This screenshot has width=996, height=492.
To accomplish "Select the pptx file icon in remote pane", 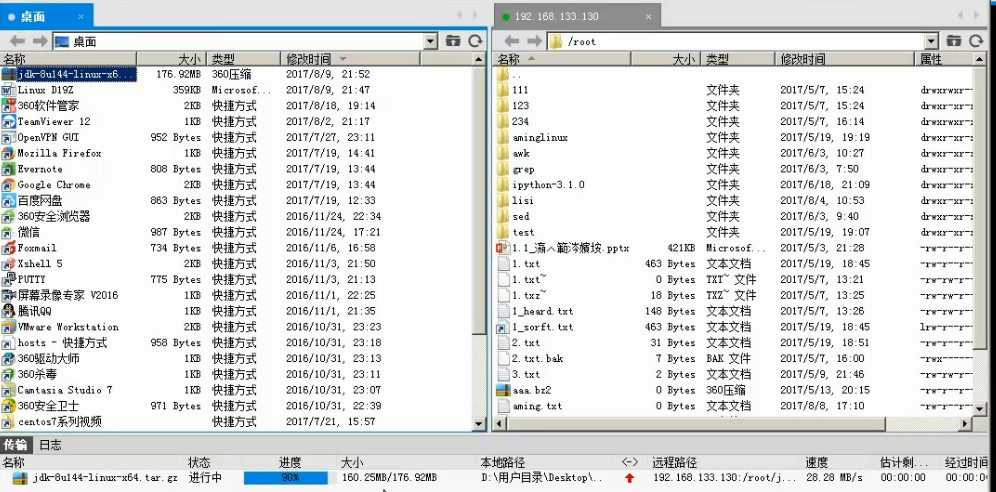I will pyautogui.click(x=503, y=248).
